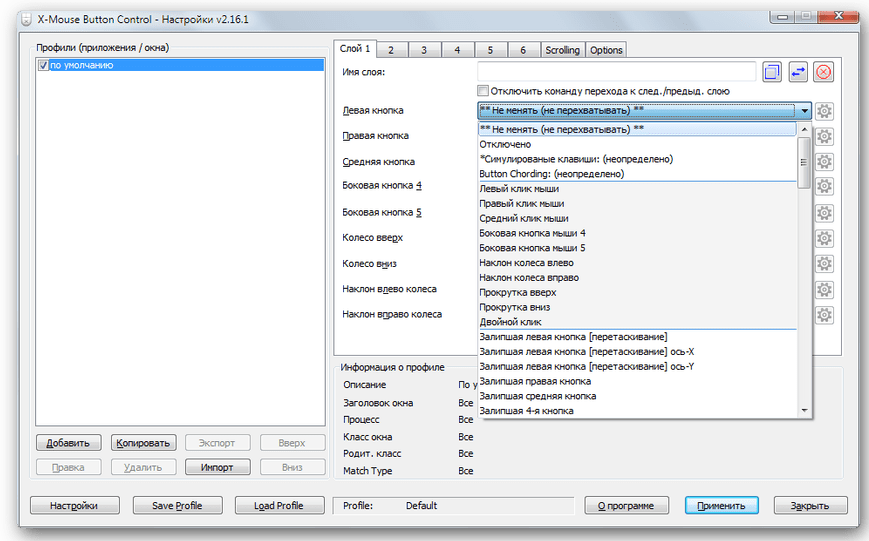Open the Options tab
Image resolution: width=869 pixels, height=541 pixels.
[x=606, y=50]
